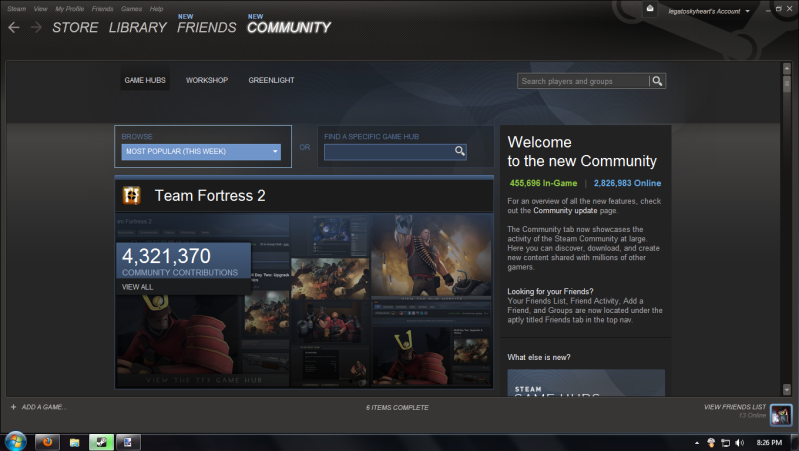This screenshot has width=799, height=451.
Task: Click the 455,696 In-Game text
Action: click(543, 183)
